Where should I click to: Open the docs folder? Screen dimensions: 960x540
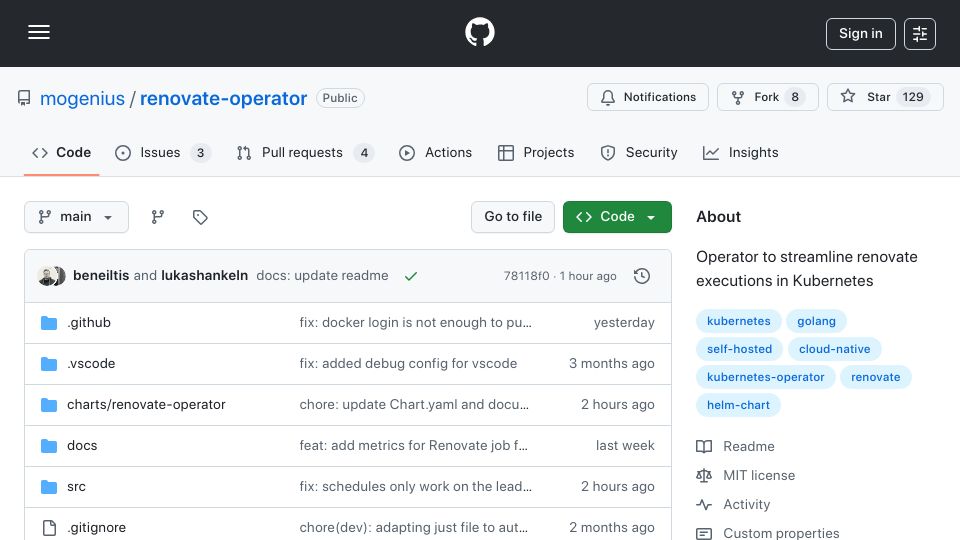click(x=82, y=446)
